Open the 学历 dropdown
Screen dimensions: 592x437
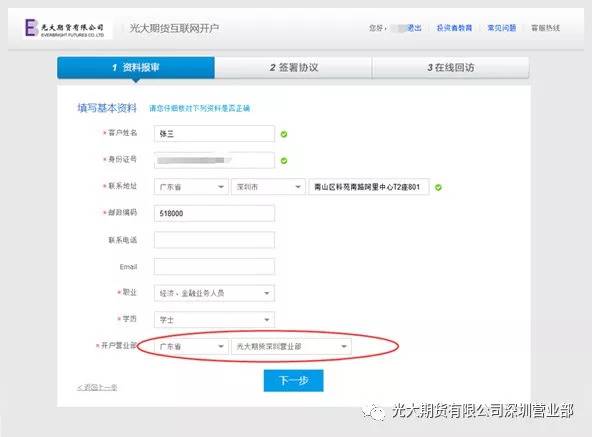(214, 320)
